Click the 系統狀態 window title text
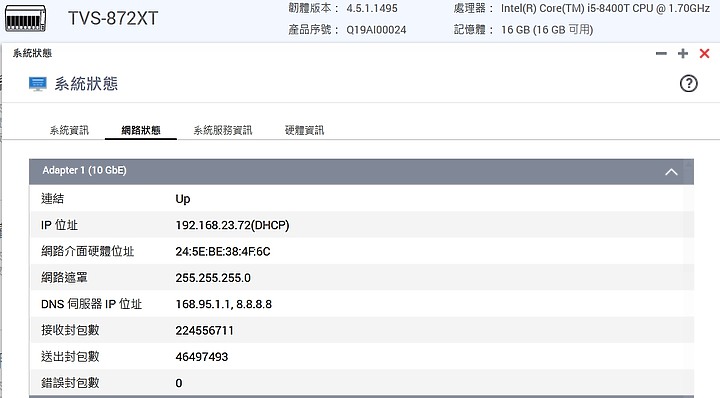 click(32, 53)
